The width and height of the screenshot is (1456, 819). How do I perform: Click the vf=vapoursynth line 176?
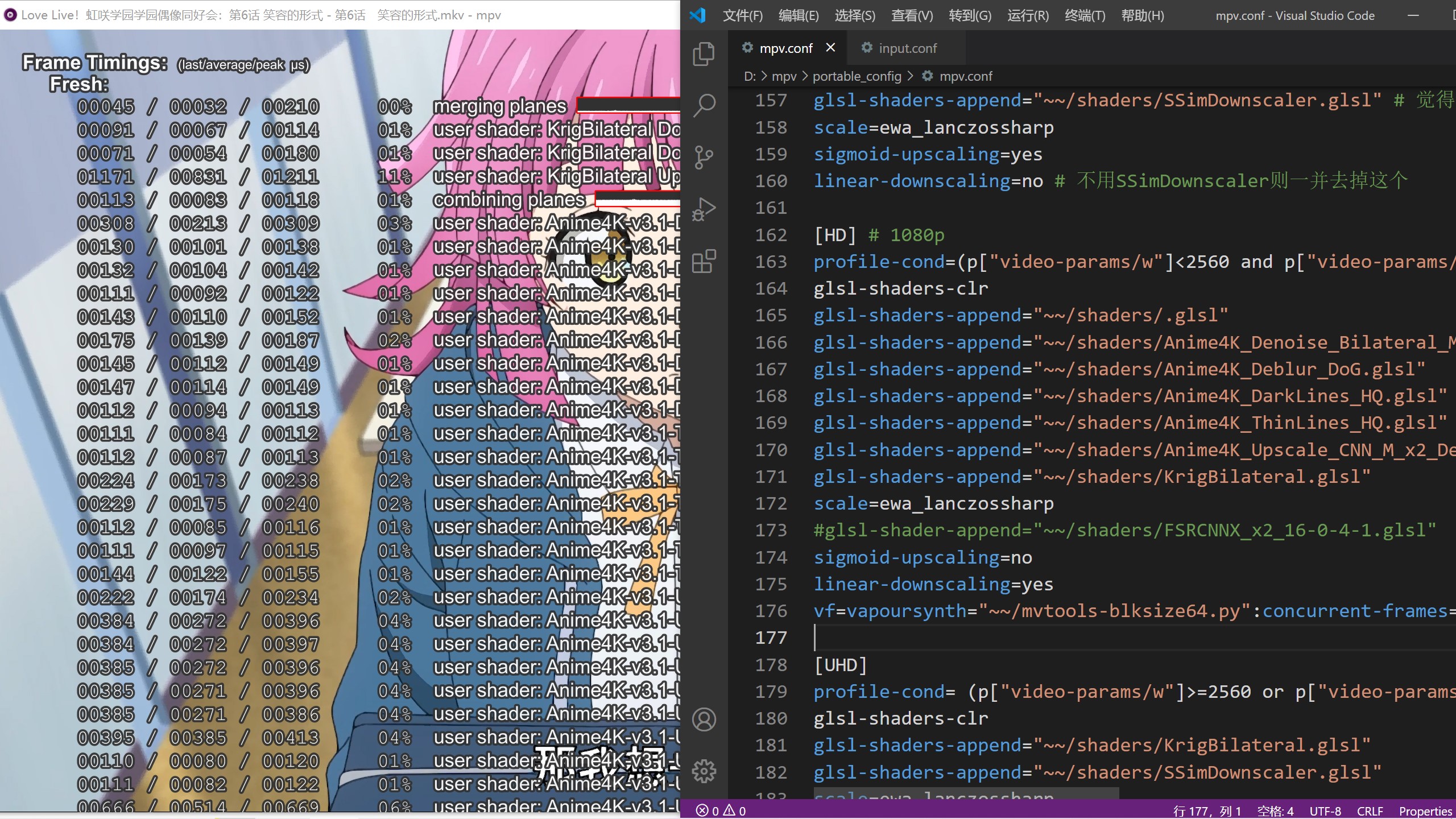1134,611
